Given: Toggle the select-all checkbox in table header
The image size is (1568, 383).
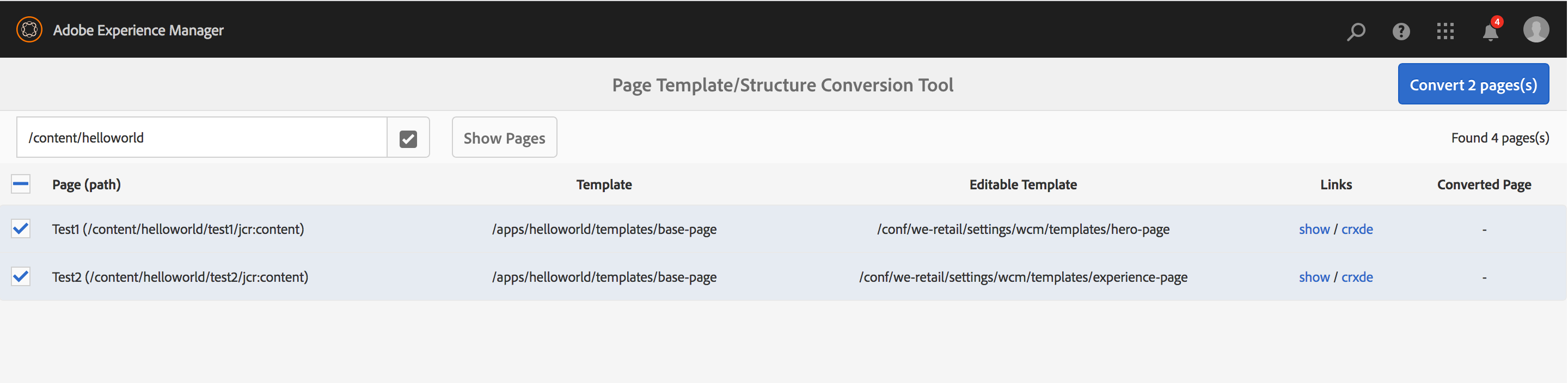Looking at the screenshot, I should click(21, 184).
